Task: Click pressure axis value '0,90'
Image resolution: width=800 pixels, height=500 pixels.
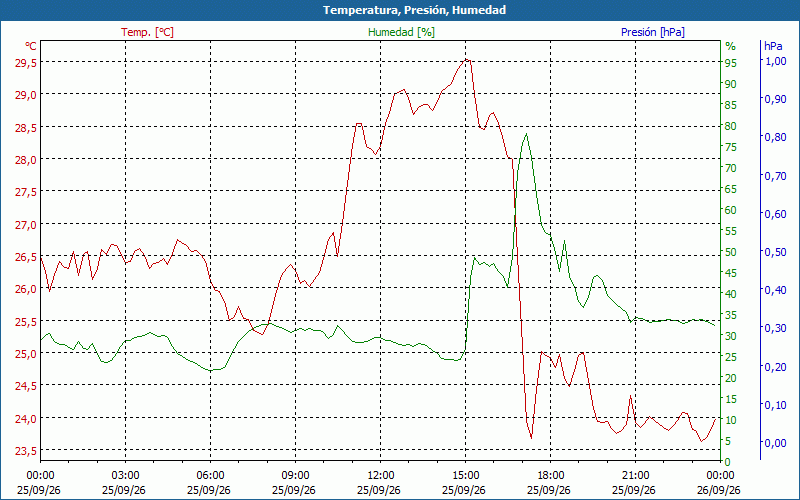Action: [776, 99]
